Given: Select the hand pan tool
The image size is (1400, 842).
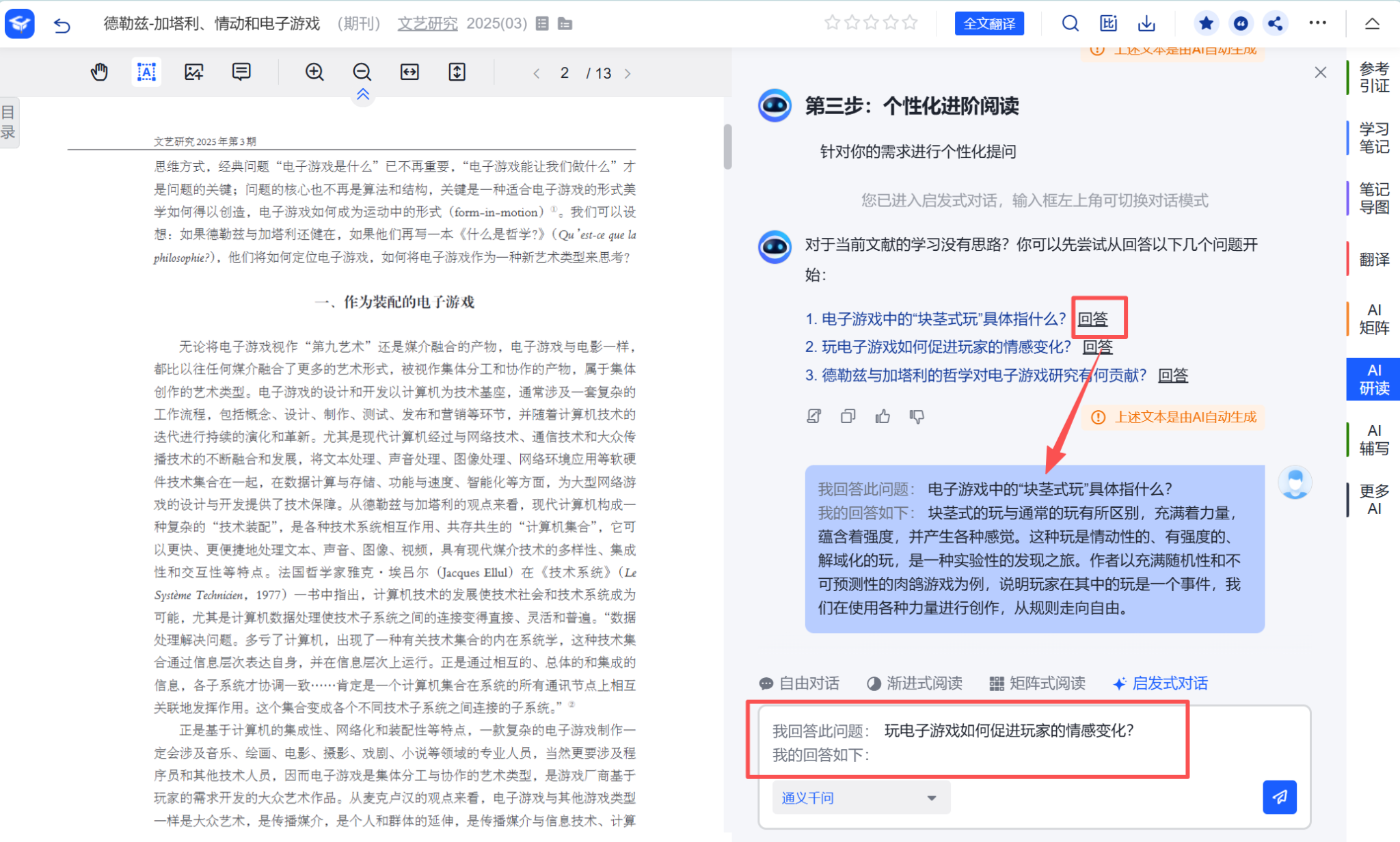Looking at the screenshot, I should (x=99, y=72).
